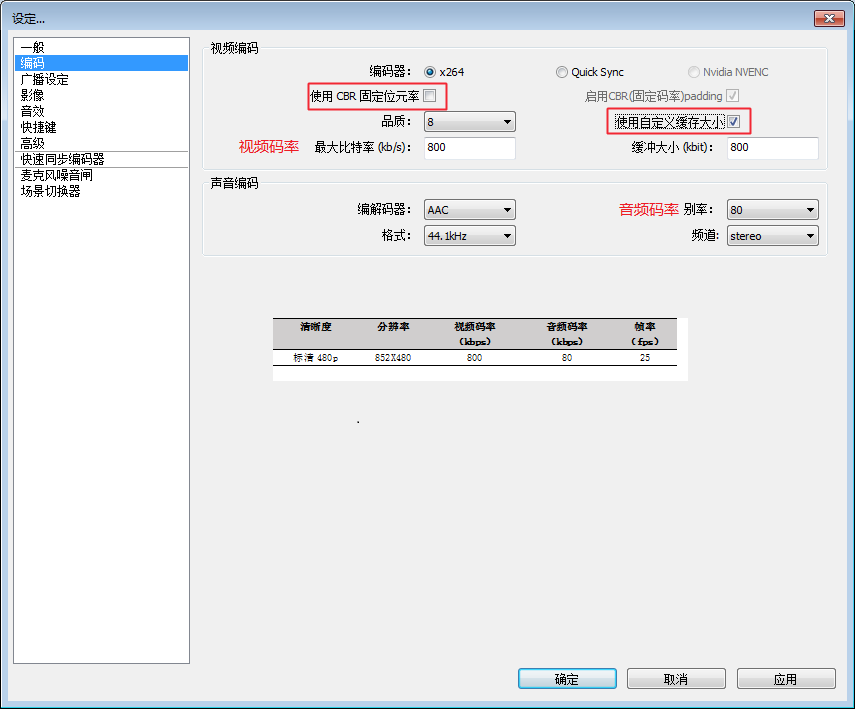The width and height of the screenshot is (855, 709).
Task: Open the 广播设定 settings category
Action: (x=101, y=80)
